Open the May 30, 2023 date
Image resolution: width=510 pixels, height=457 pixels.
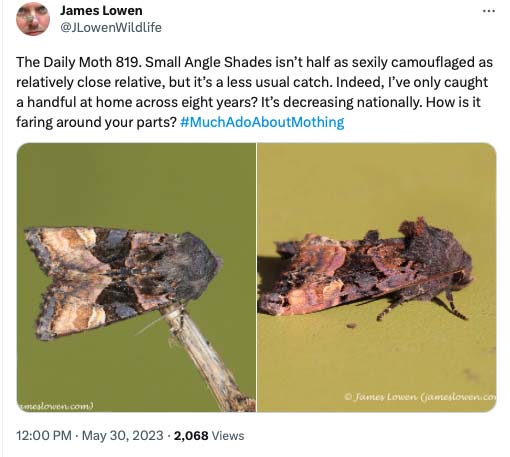[123, 436]
